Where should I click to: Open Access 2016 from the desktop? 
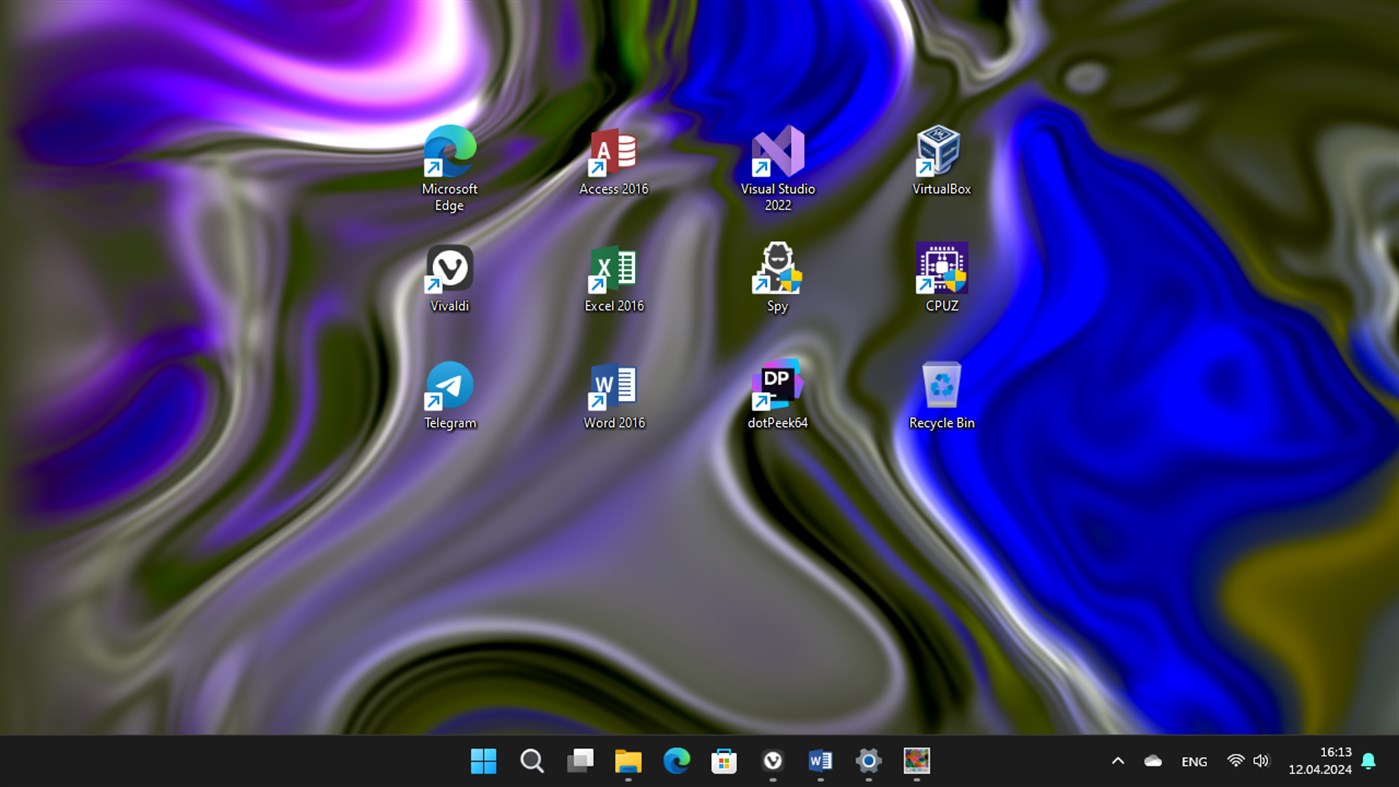(613, 152)
